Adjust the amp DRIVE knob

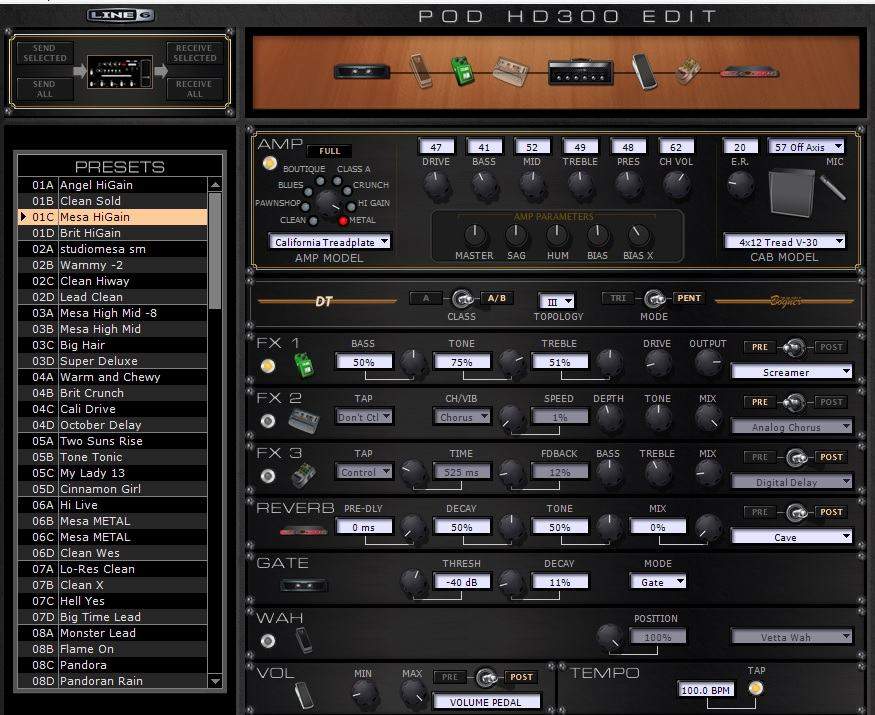coord(436,184)
